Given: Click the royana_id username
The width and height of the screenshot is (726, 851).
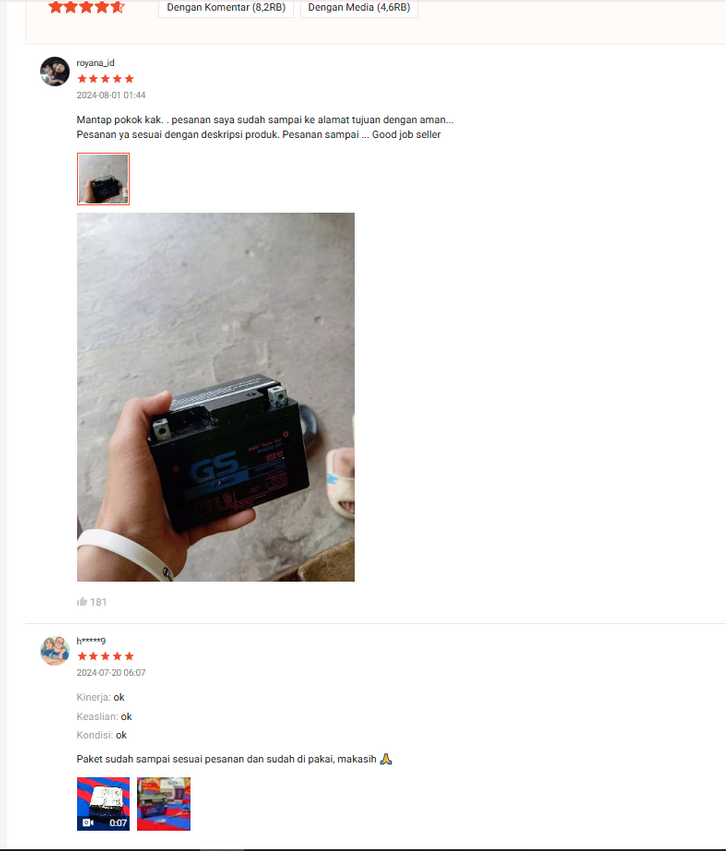Looking at the screenshot, I should coord(95,63).
